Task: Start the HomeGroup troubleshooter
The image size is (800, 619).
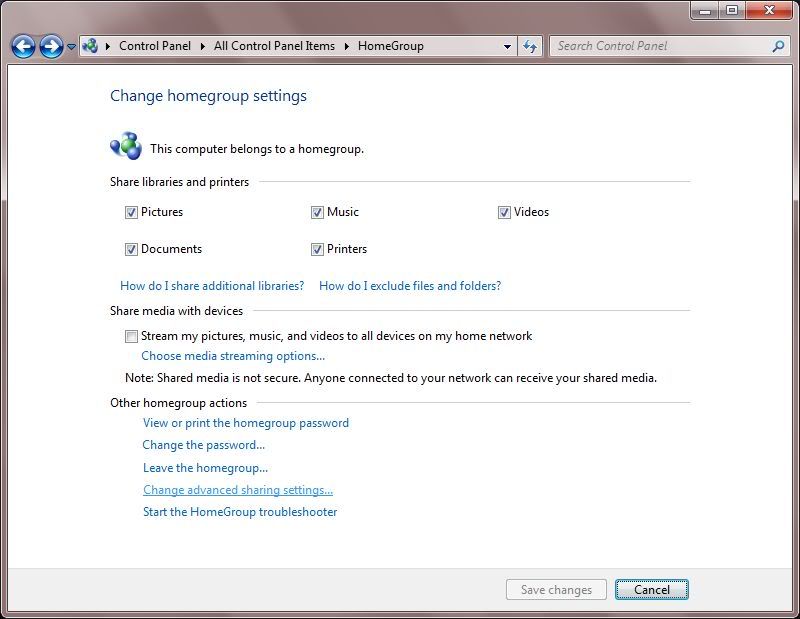Action: 240,512
